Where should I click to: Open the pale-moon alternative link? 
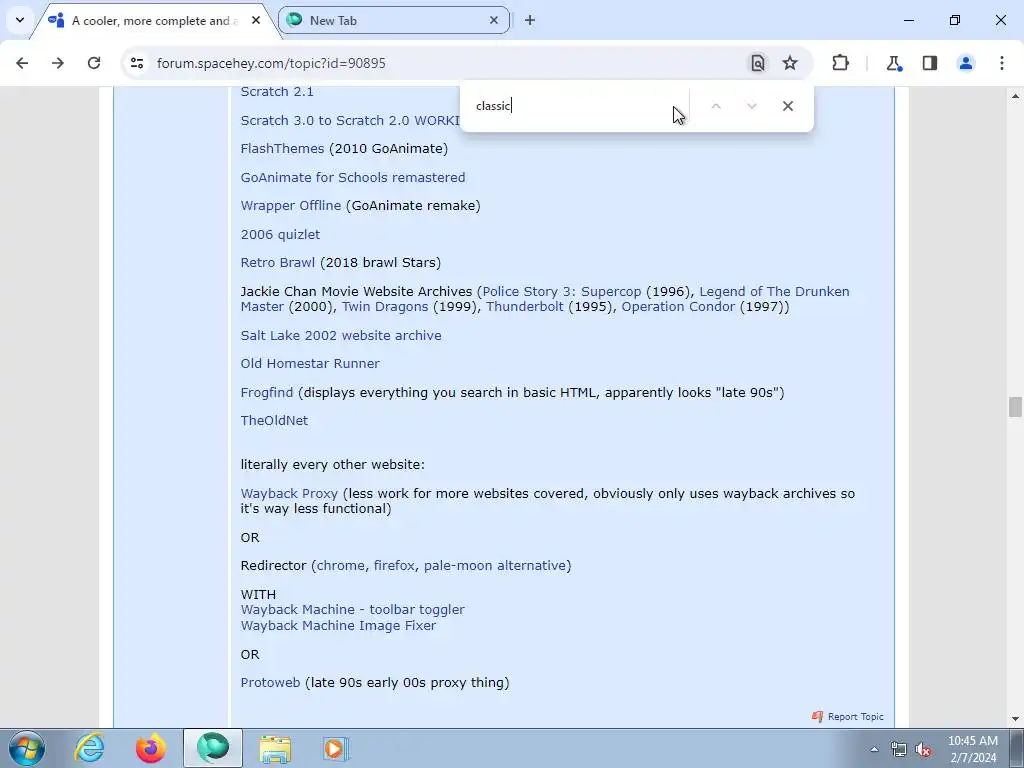pyautogui.click(x=494, y=566)
